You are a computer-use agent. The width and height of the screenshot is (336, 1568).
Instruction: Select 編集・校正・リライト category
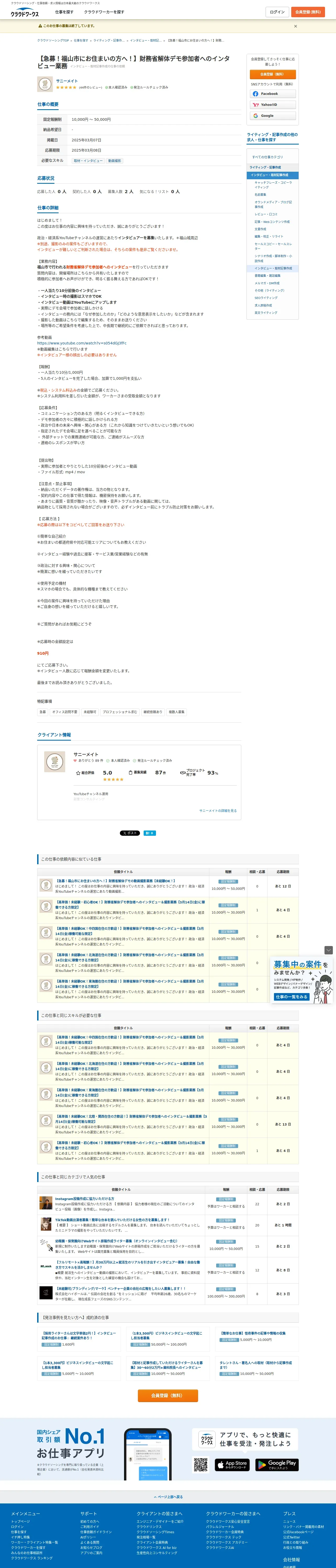click(x=269, y=236)
